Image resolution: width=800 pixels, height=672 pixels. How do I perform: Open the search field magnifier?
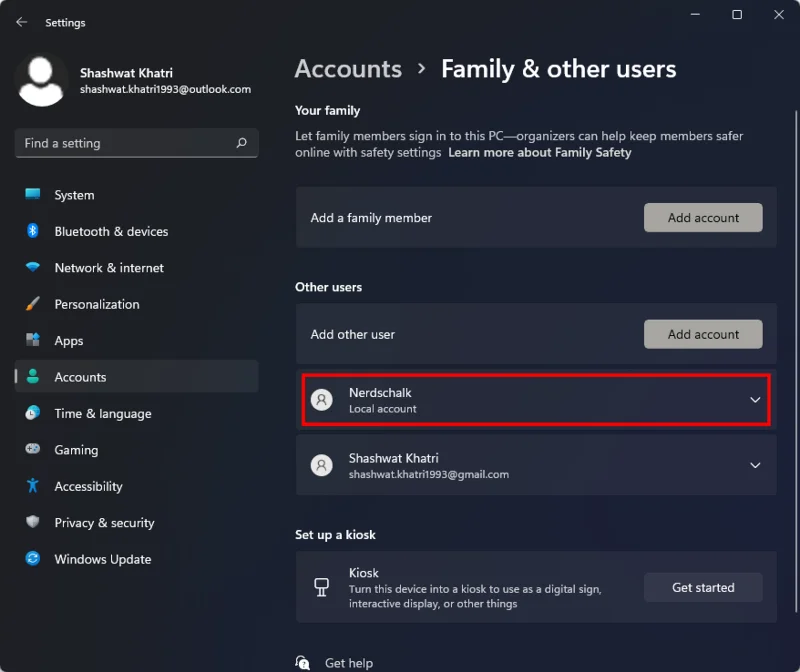pos(241,143)
